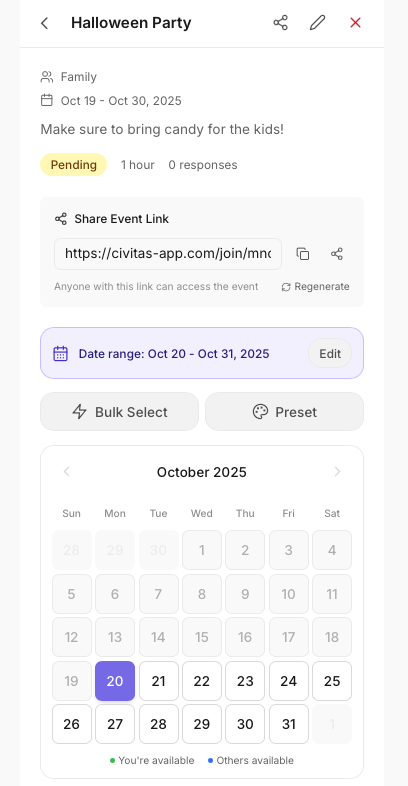Go back using the header arrow
The width and height of the screenshot is (408, 786).
click(45, 23)
